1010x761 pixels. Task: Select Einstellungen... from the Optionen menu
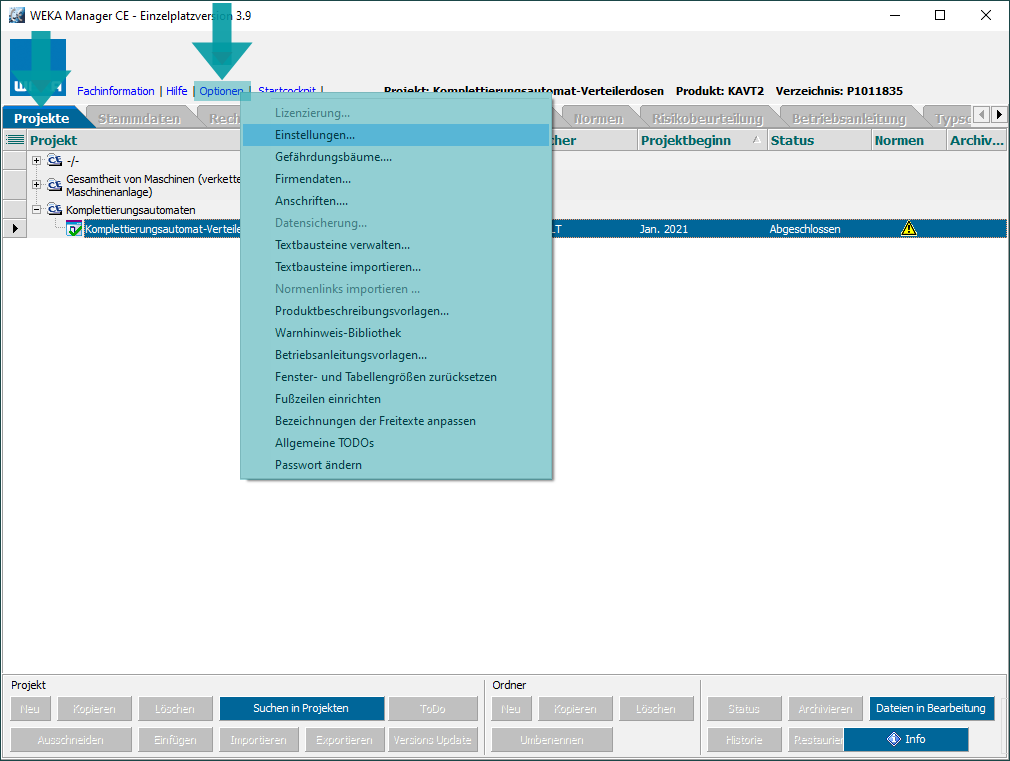(315, 135)
